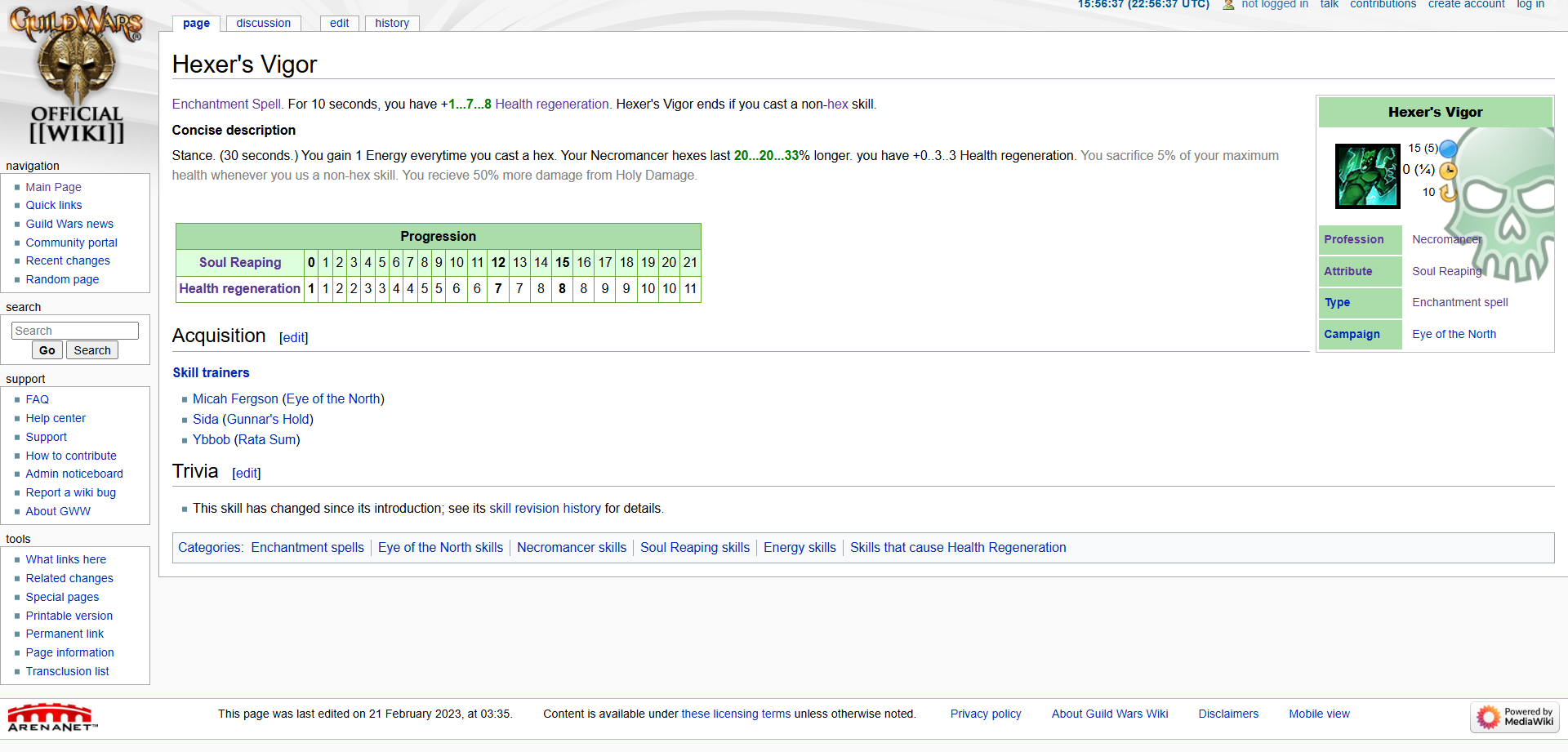Open Community portal

pyautogui.click(x=71, y=243)
